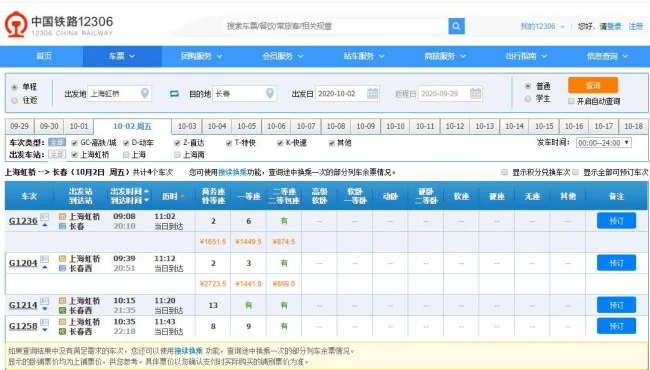Click the stops list icon next to G1258
650x370 pixels.
pyautogui.click(x=44, y=322)
